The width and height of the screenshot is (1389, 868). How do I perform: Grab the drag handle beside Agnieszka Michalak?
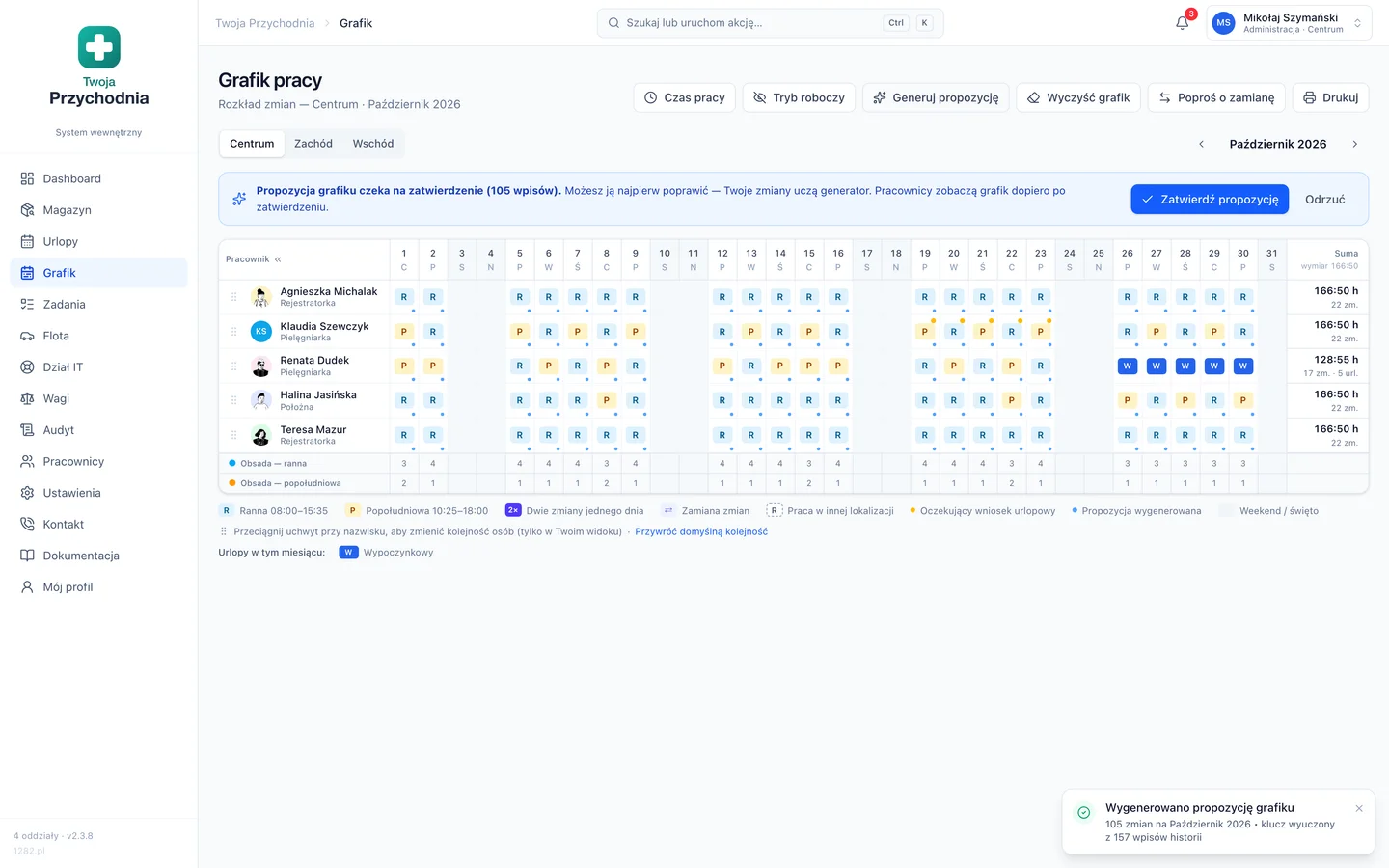233,297
